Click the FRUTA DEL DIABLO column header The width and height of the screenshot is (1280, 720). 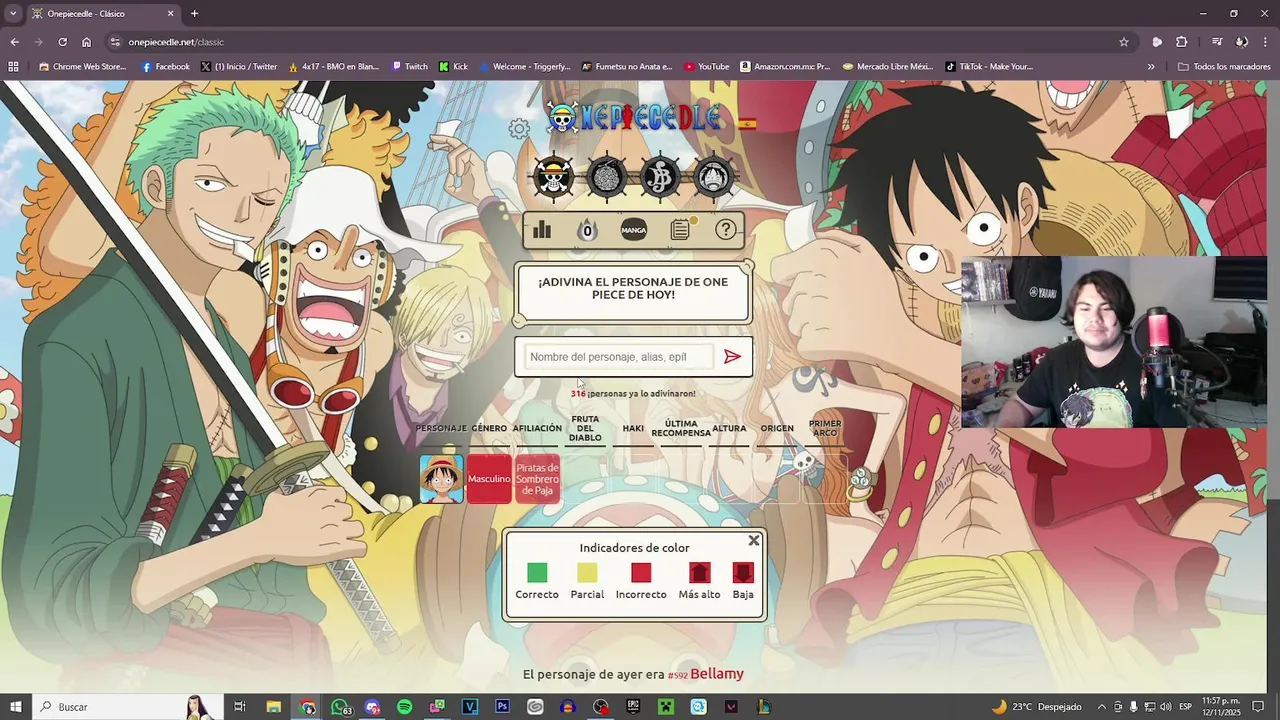585,428
